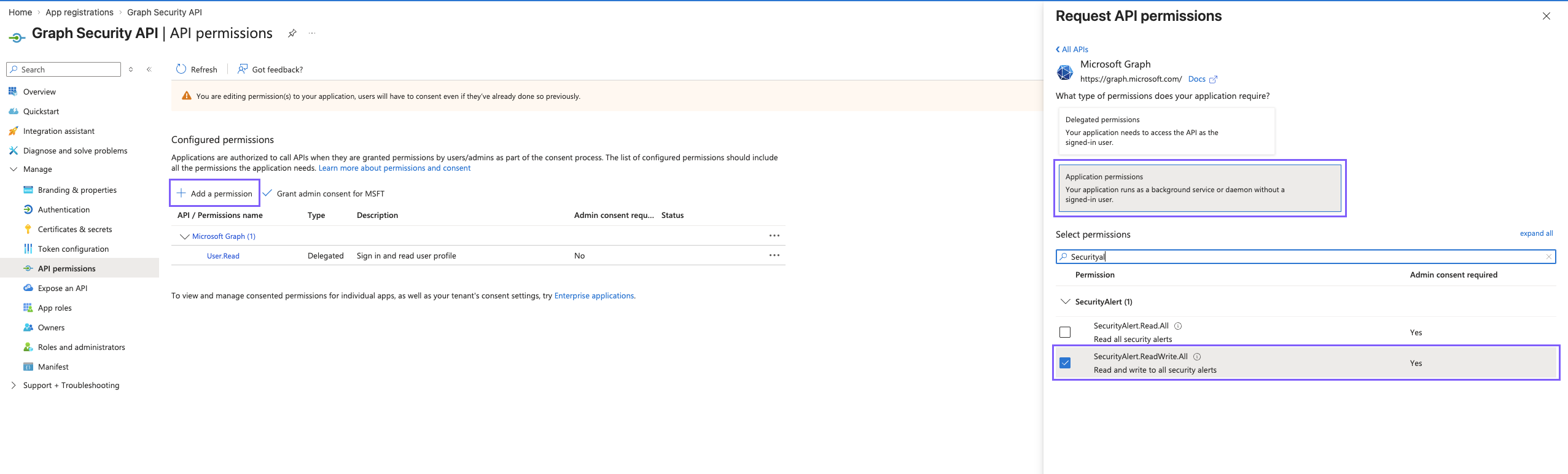Click the API permissions sidebar icon
The image size is (1568, 474).
click(x=28, y=268)
